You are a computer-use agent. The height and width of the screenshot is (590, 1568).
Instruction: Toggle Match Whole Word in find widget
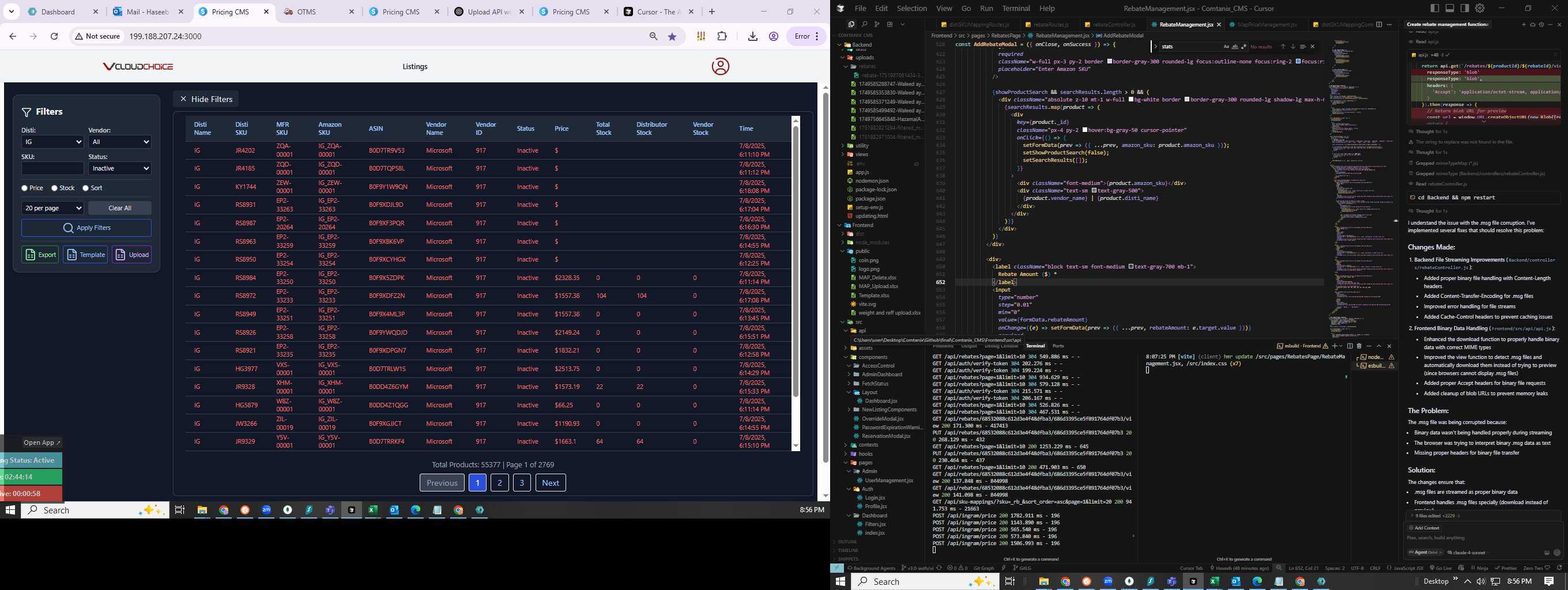coord(1234,46)
